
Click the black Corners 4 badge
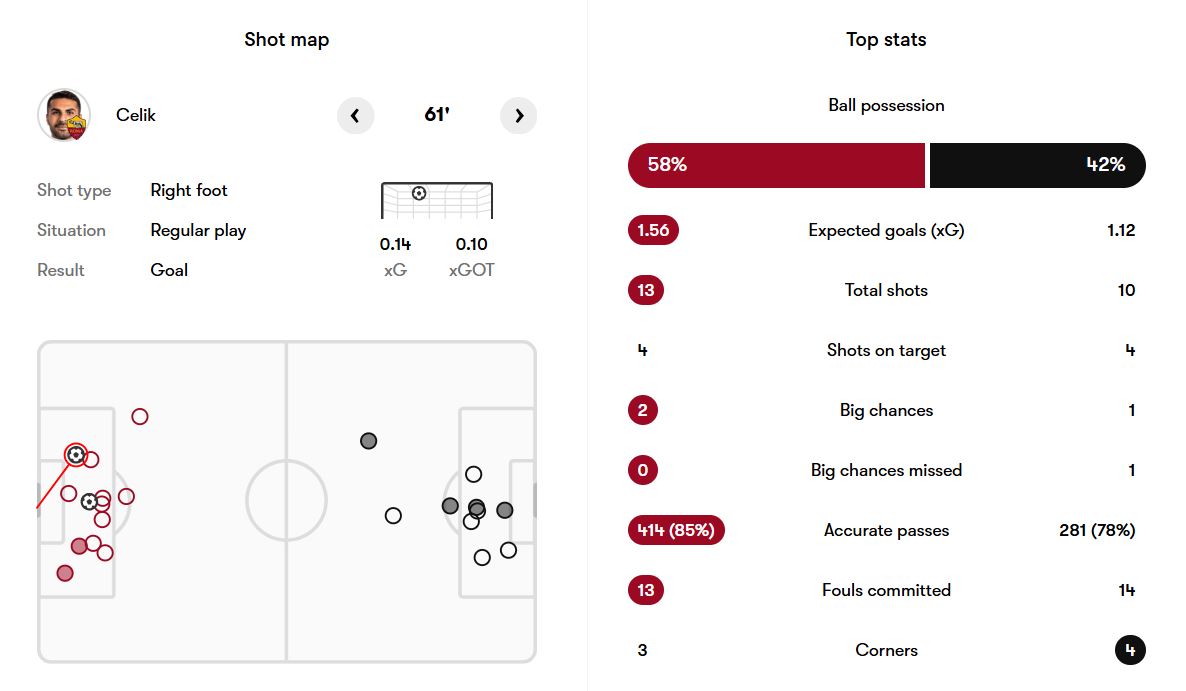pyautogui.click(x=1130, y=650)
